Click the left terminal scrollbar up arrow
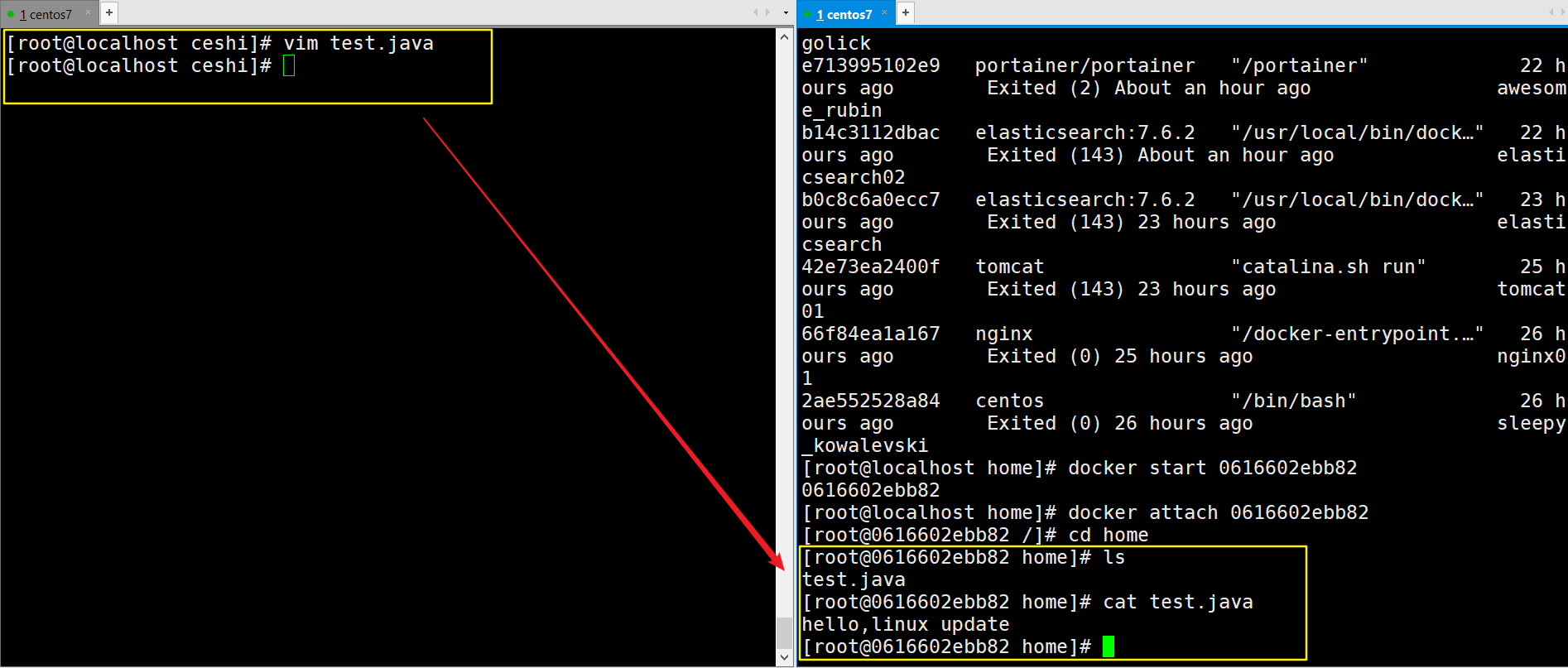The image size is (1568, 668). pos(785,37)
